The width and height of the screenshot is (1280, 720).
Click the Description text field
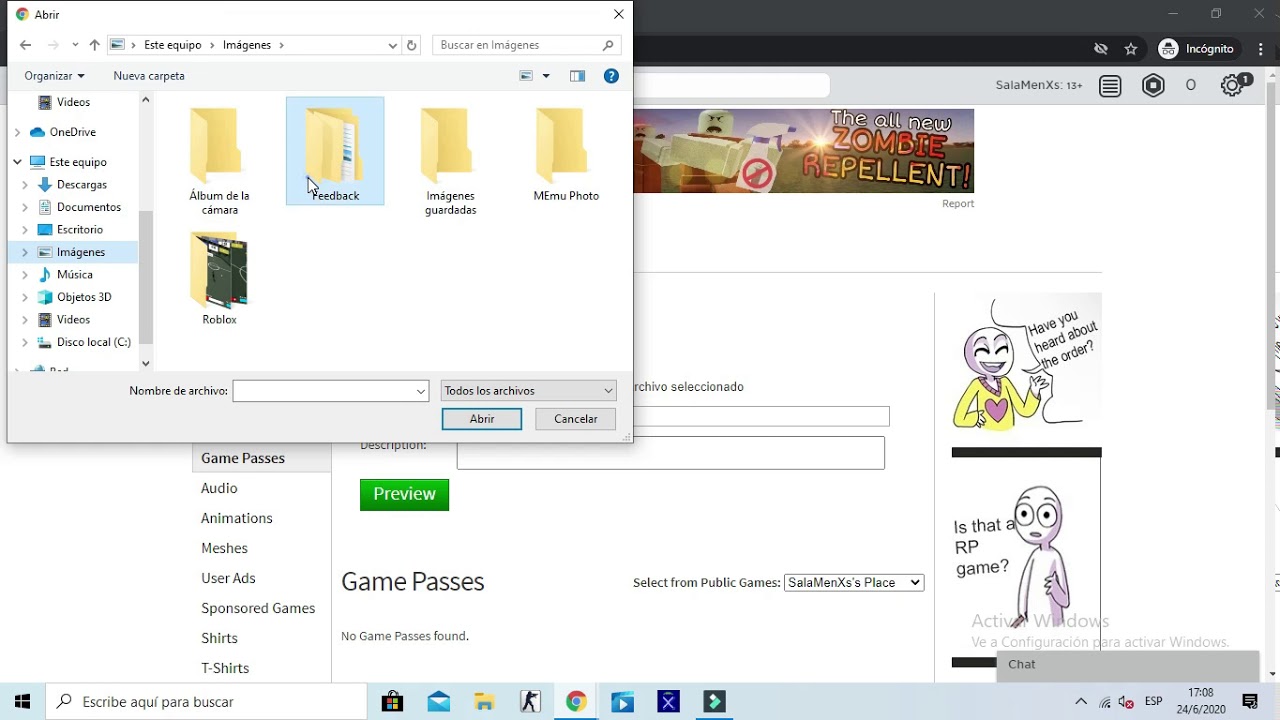pyautogui.click(x=670, y=452)
